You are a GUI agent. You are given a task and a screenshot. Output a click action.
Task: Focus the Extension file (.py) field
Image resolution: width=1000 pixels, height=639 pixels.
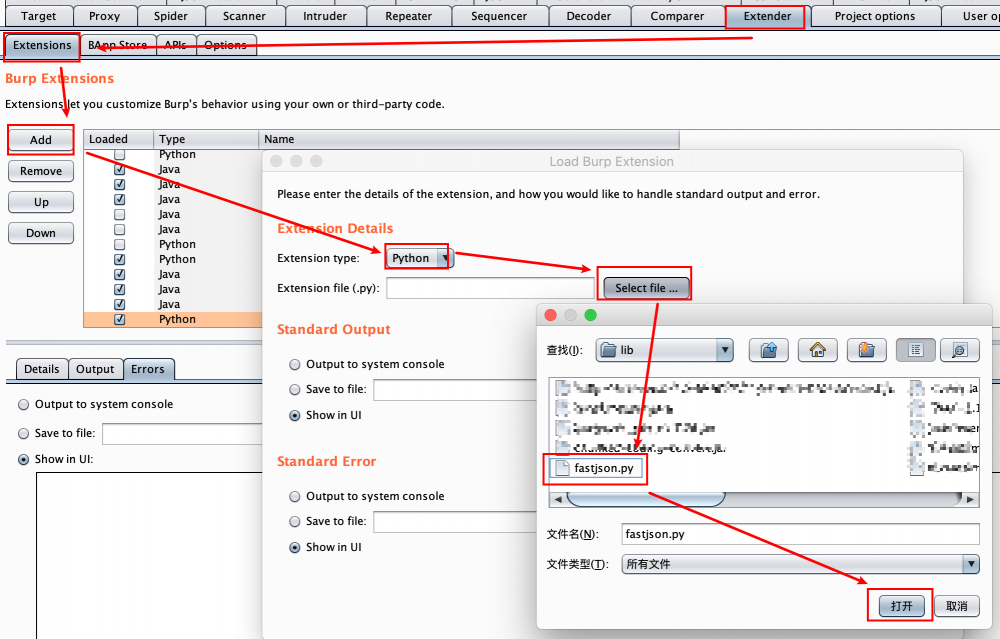point(491,288)
